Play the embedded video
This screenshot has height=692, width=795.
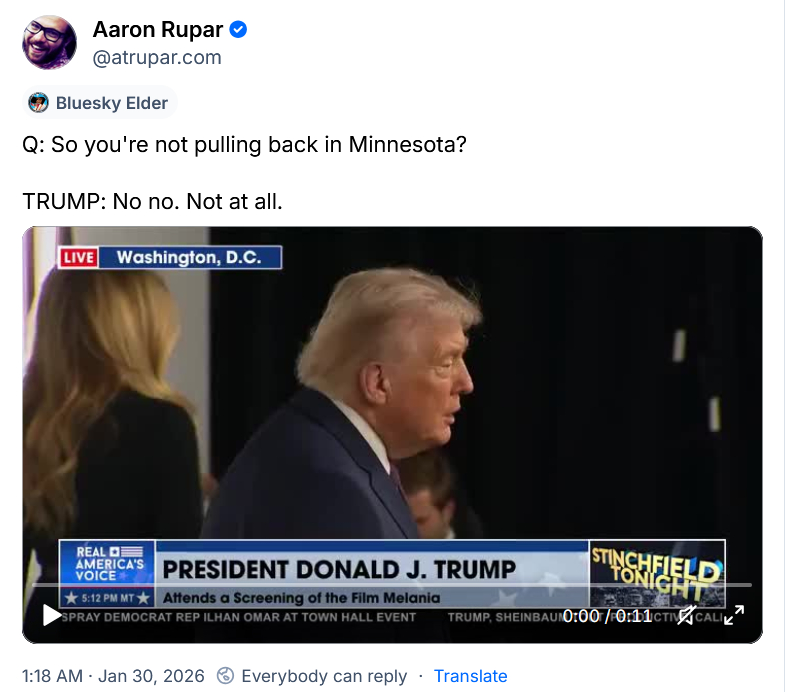point(51,615)
